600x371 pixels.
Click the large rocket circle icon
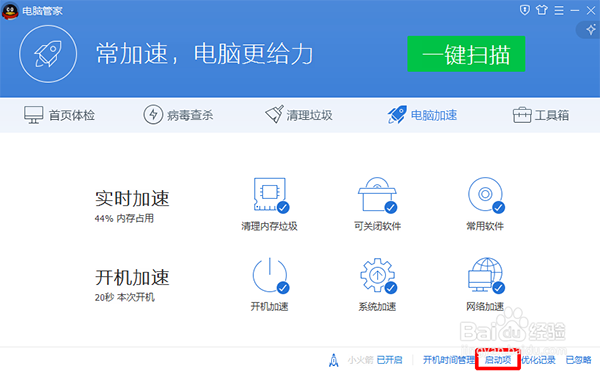point(48,54)
